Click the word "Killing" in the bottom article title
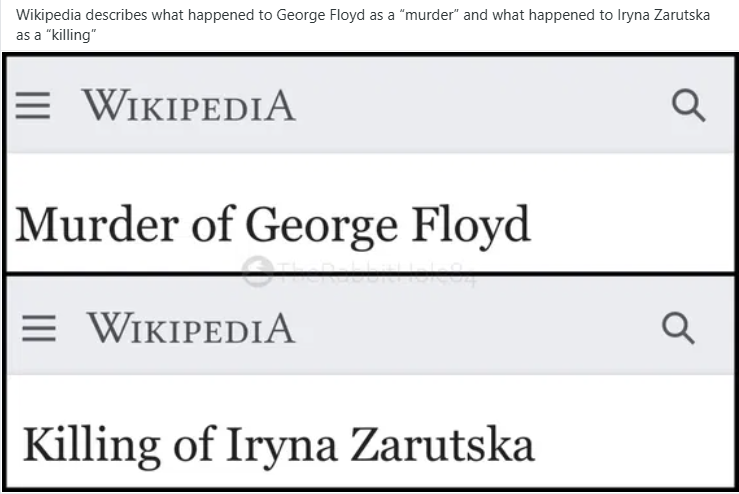The image size is (739, 494). (x=91, y=444)
